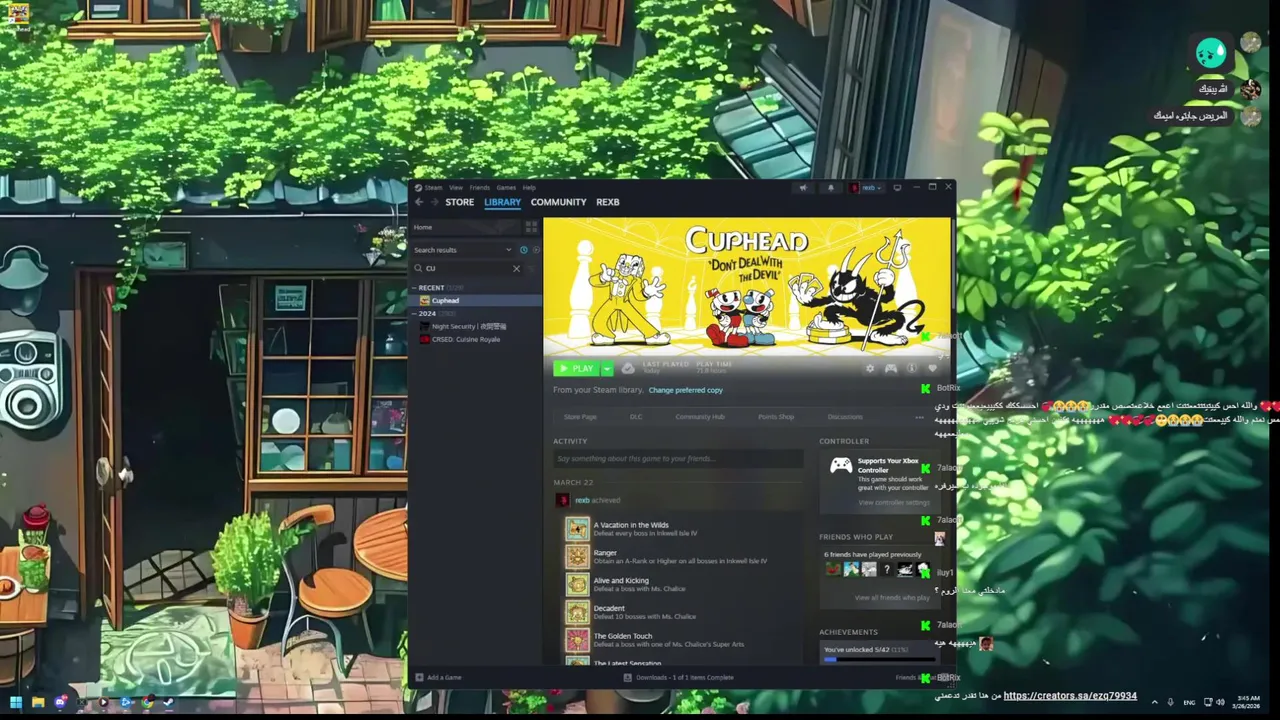
Task: Check Cuphead cloud sync status icon
Action: tap(628, 368)
